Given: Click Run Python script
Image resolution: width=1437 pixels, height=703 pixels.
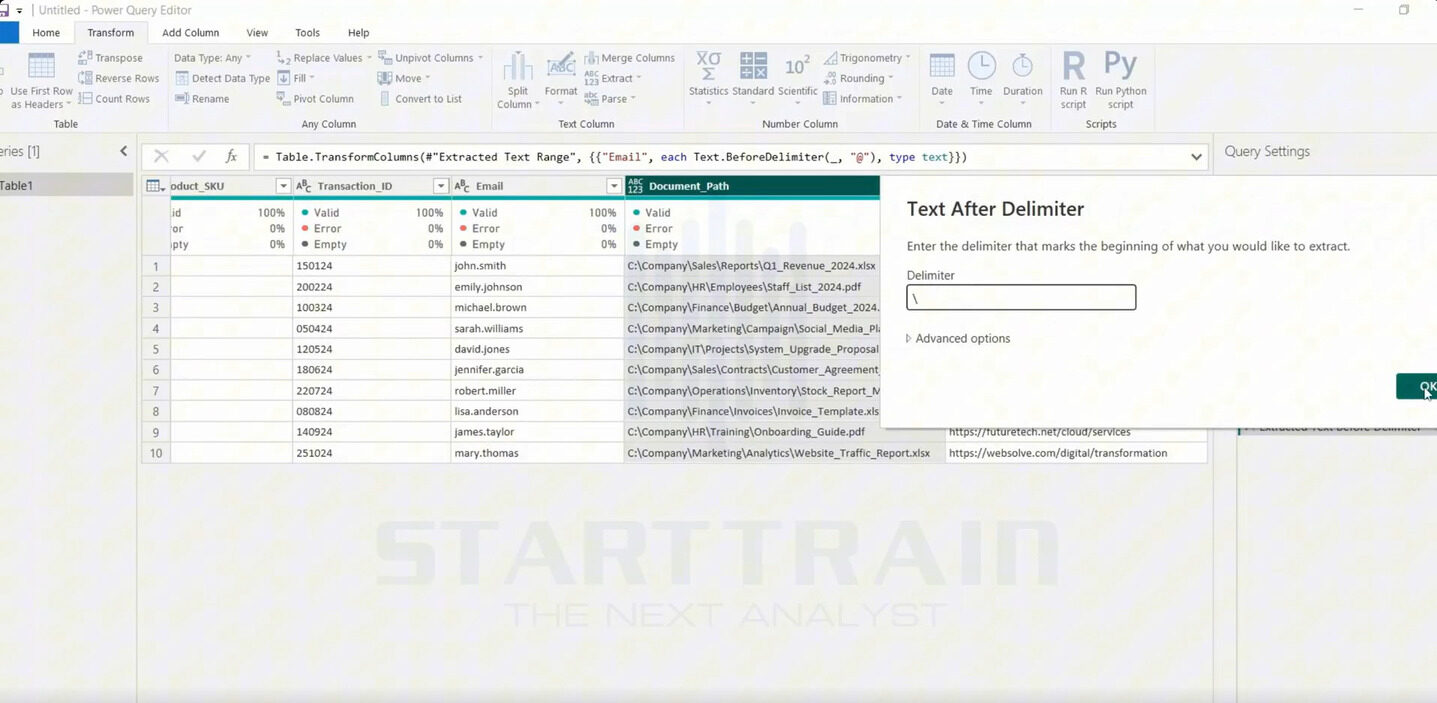Looking at the screenshot, I should click(x=1120, y=81).
